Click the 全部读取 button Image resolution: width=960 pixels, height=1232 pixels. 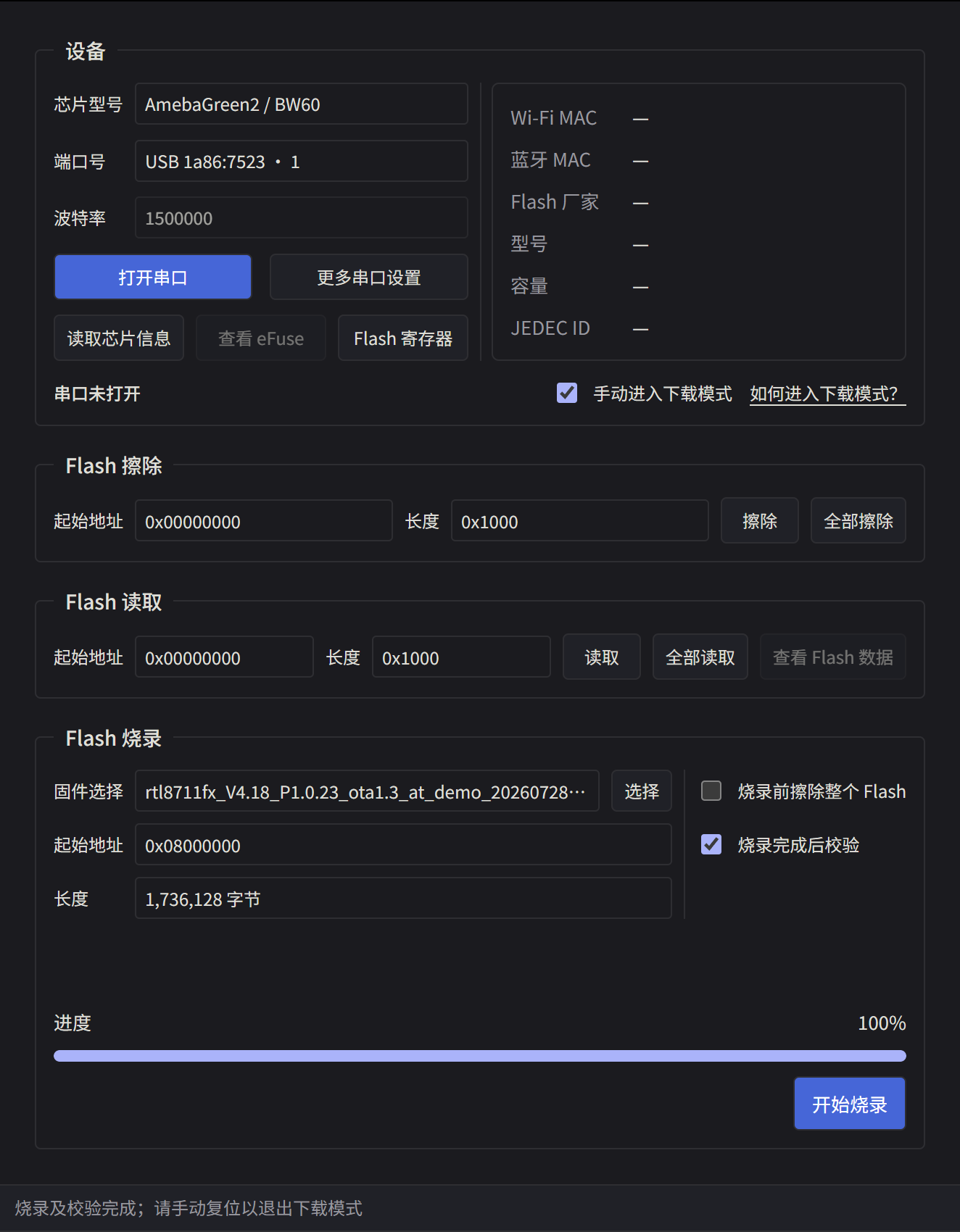[700, 657]
